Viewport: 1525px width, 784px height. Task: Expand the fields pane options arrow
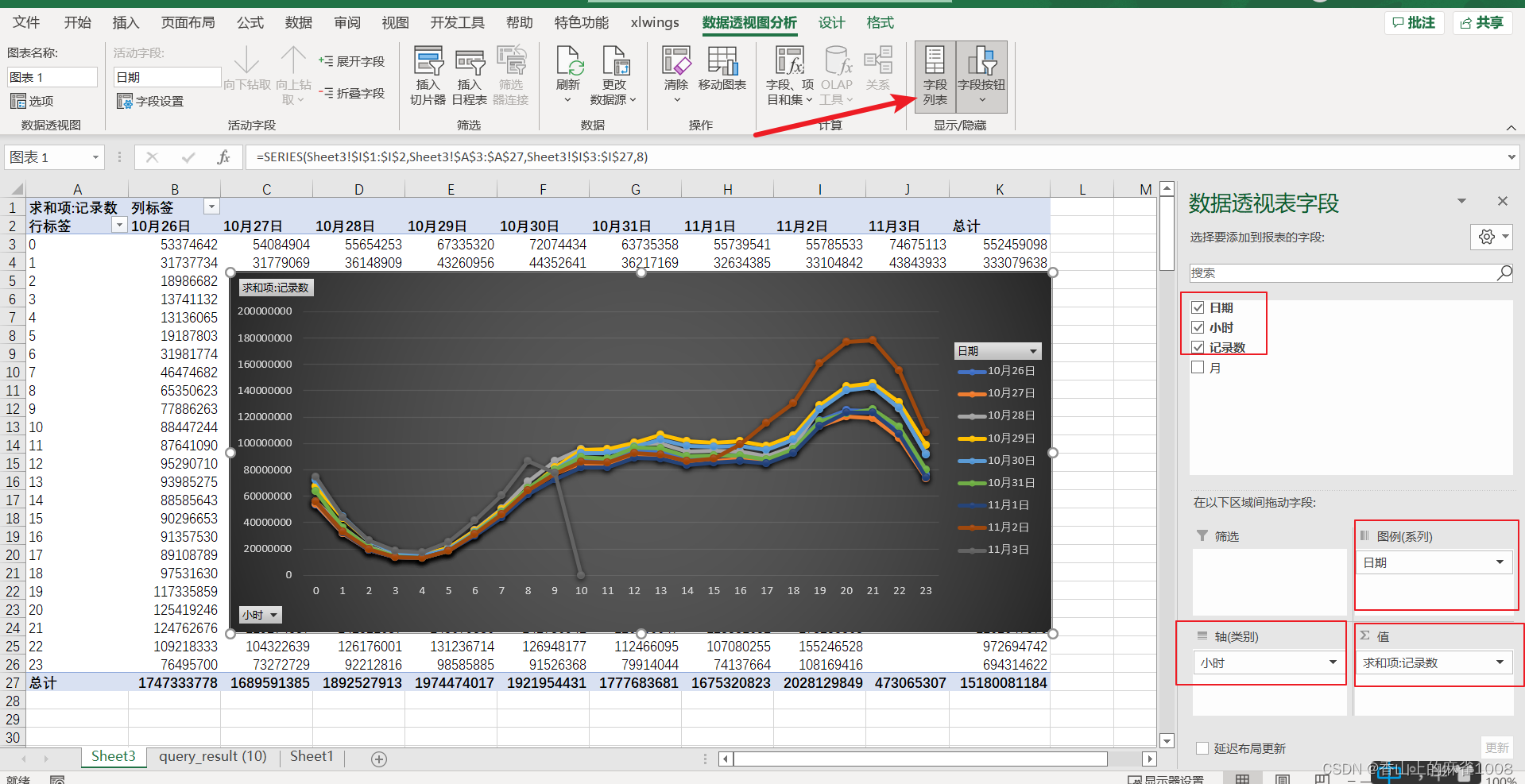[x=1461, y=201]
